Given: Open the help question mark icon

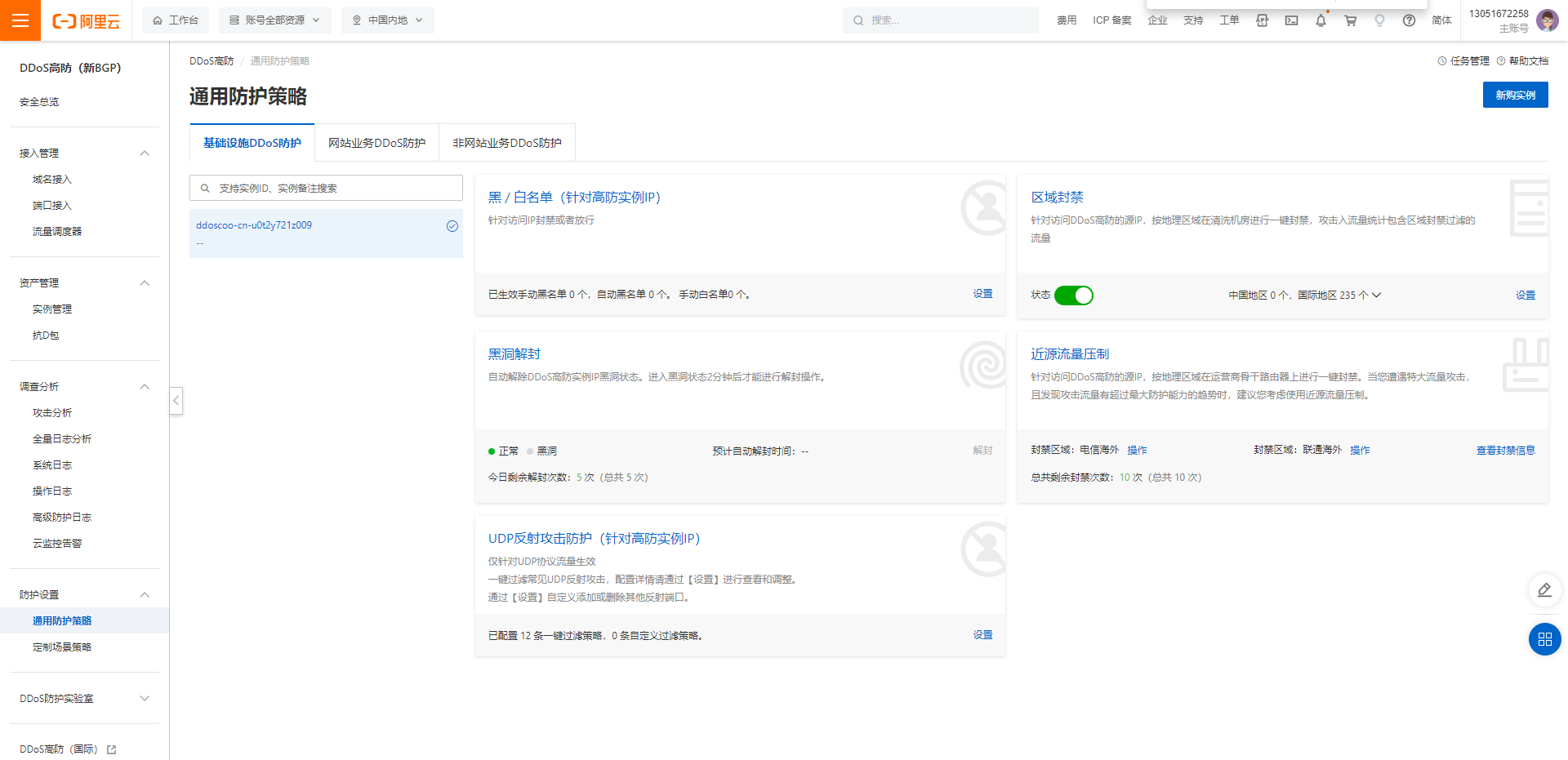Looking at the screenshot, I should coord(1409,20).
